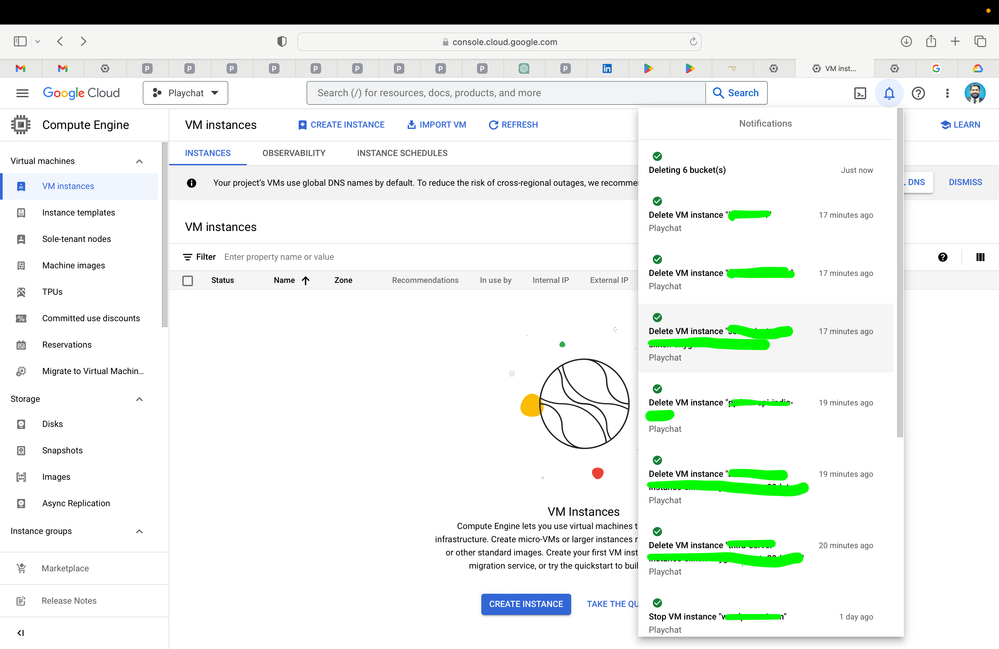999x649 pixels.
Task: Open Committed use discounts page
Action: click(79, 318)
